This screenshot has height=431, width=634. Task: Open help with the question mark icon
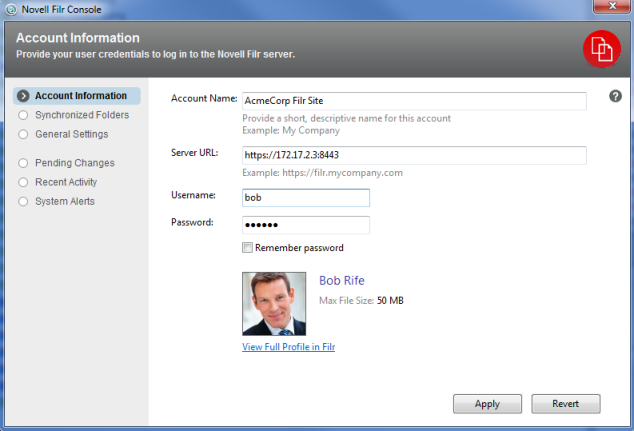click(x=616, y=96)
